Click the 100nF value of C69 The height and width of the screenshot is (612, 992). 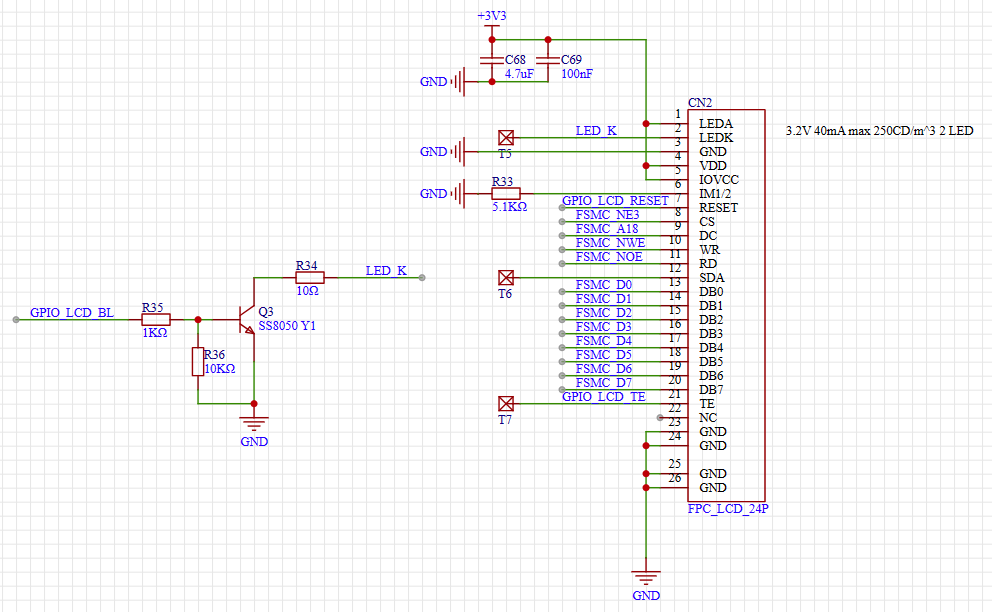[x=577, y=74]
